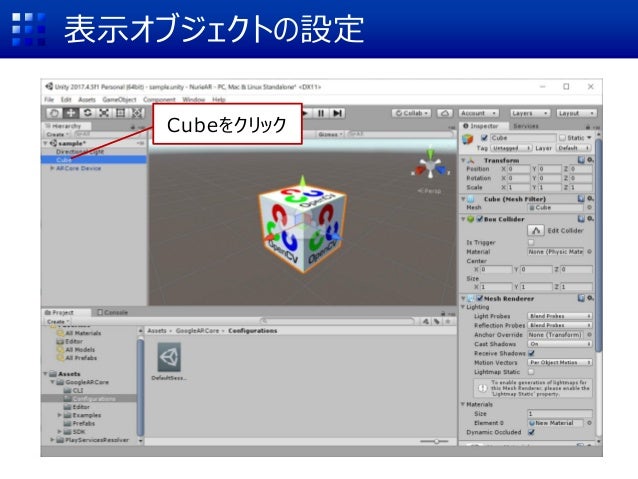Viewport: 638px width, 479px height.
Task: Open Transform component help icon
Action: tap(581, 160)
